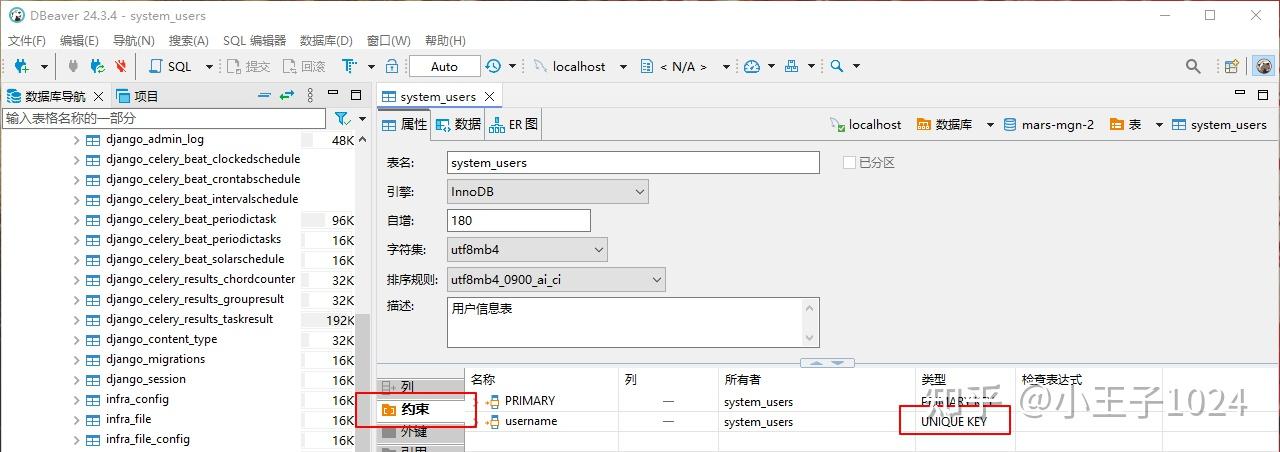Open the 搜索(A) menu
The height and width of the screenshot is (452, 1280).
coord(188,41)
